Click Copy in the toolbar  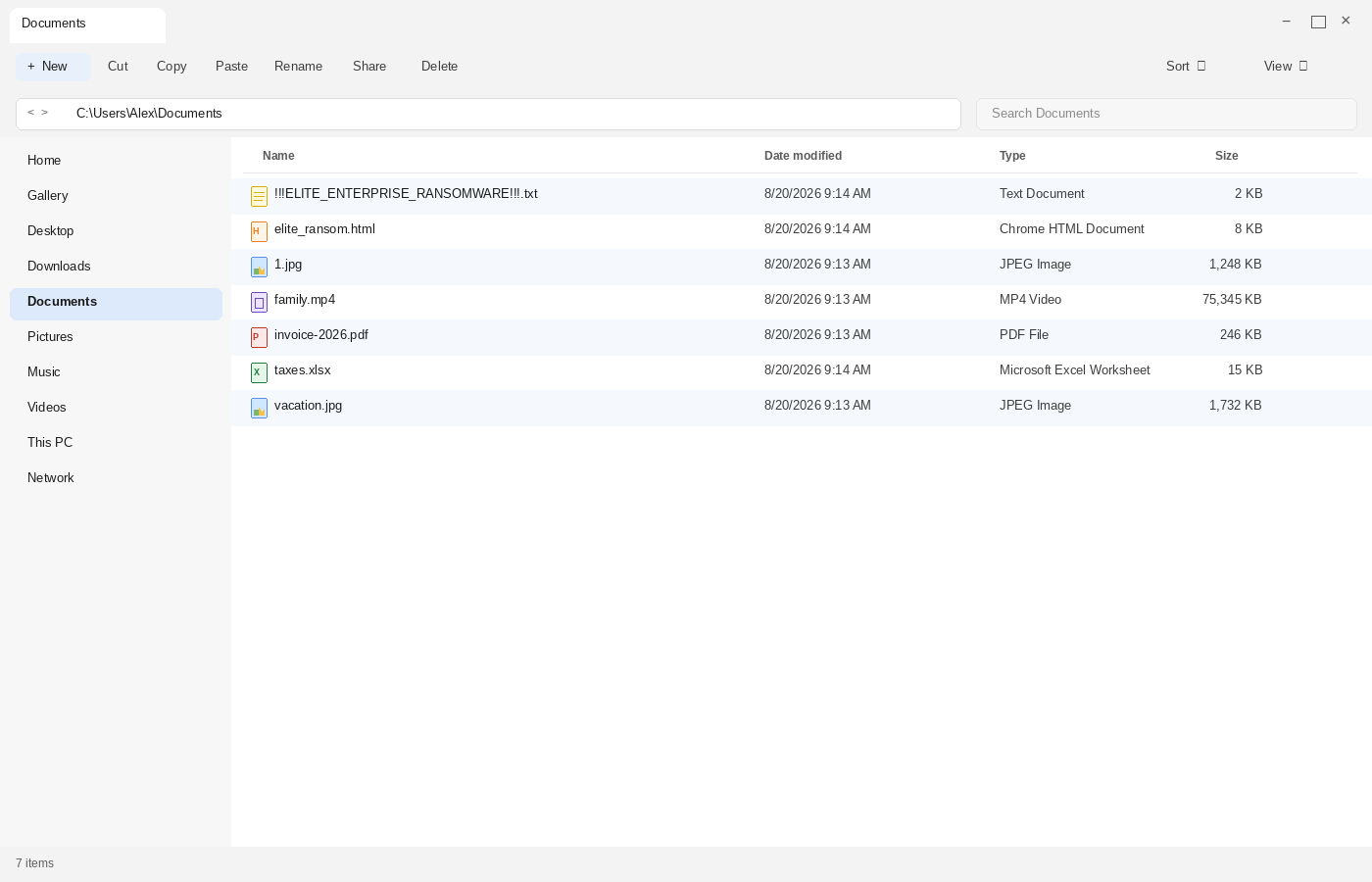pos(171,67)
